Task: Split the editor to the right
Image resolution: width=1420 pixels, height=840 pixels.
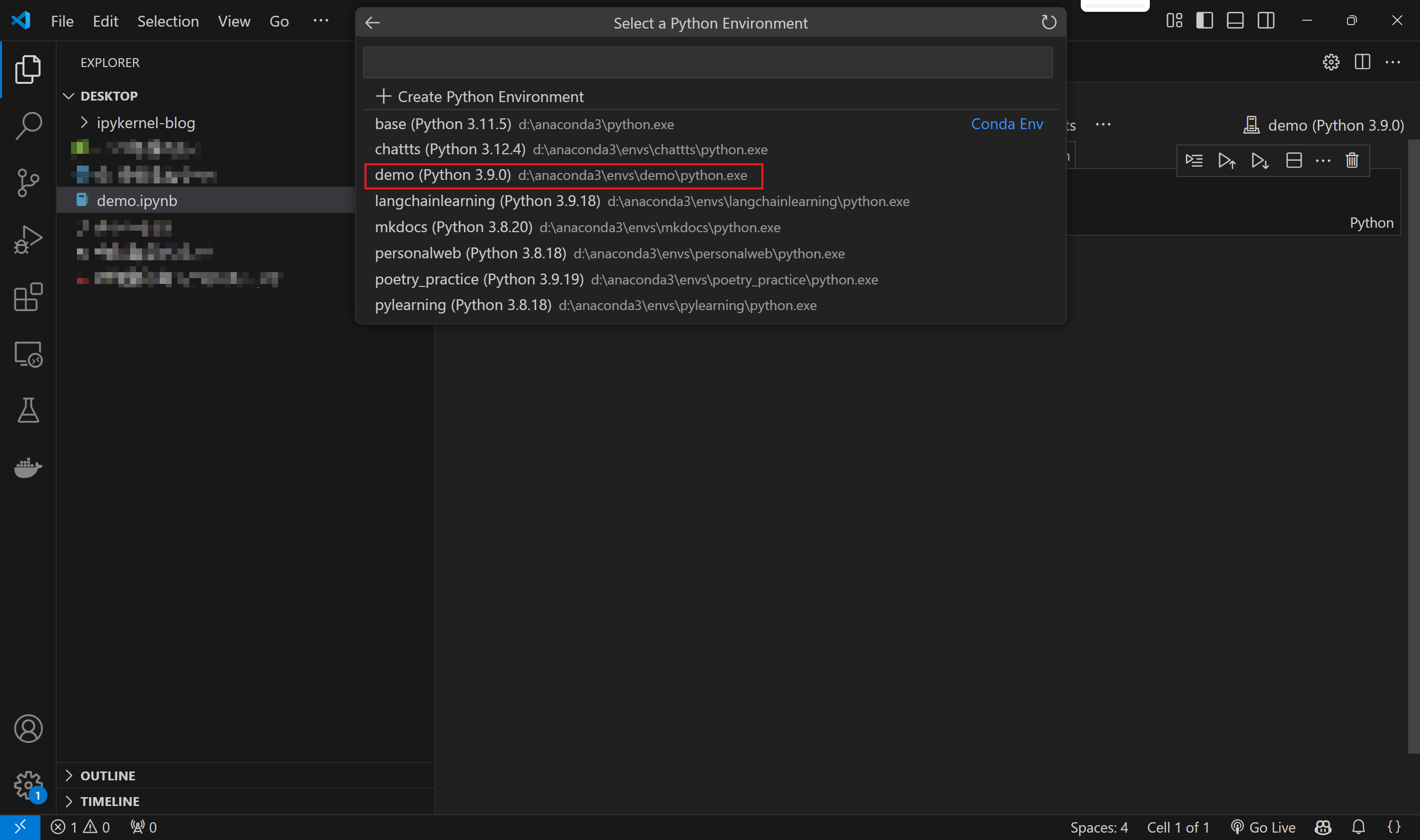Action: point(1362,62)
